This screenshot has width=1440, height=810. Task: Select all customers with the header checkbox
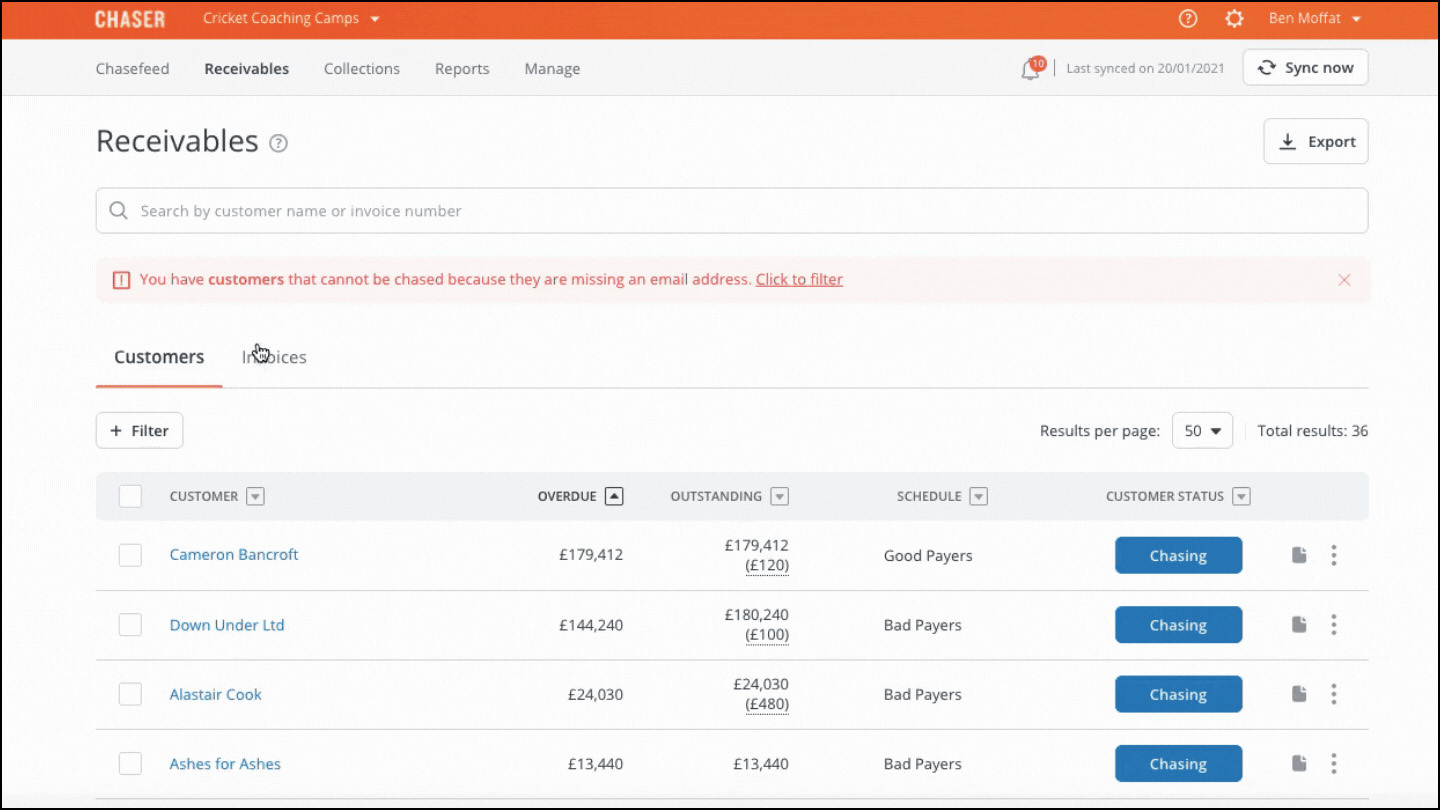click(130, 496)
